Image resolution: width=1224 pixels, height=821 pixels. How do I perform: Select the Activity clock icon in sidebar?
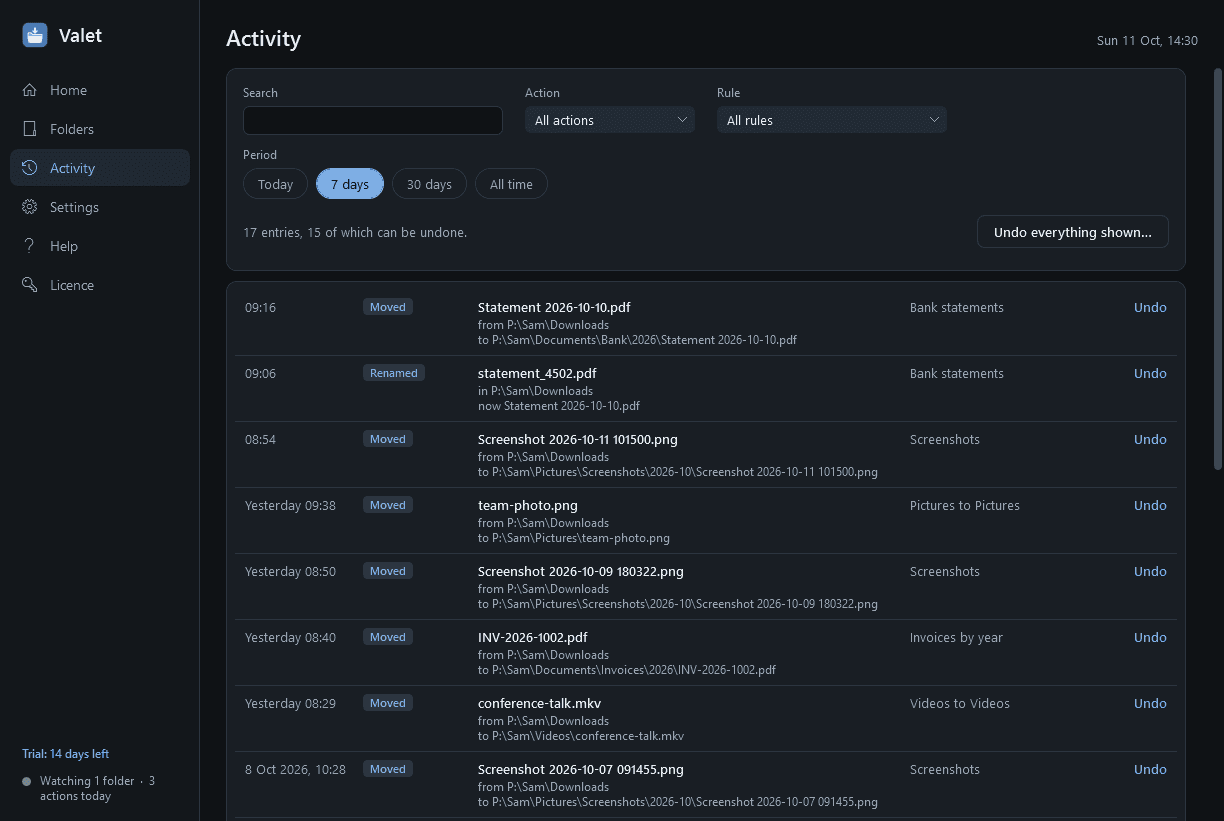30,168
